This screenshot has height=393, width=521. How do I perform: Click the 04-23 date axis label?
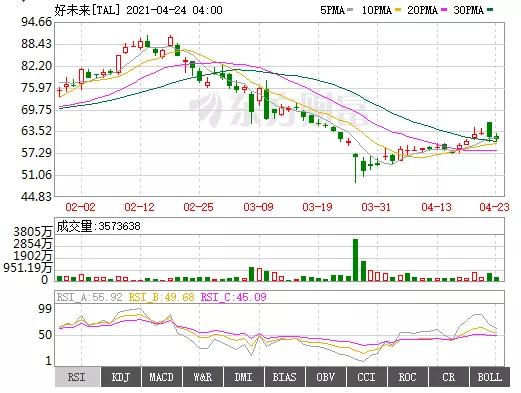pyautogui.click(x=495, y=207)
